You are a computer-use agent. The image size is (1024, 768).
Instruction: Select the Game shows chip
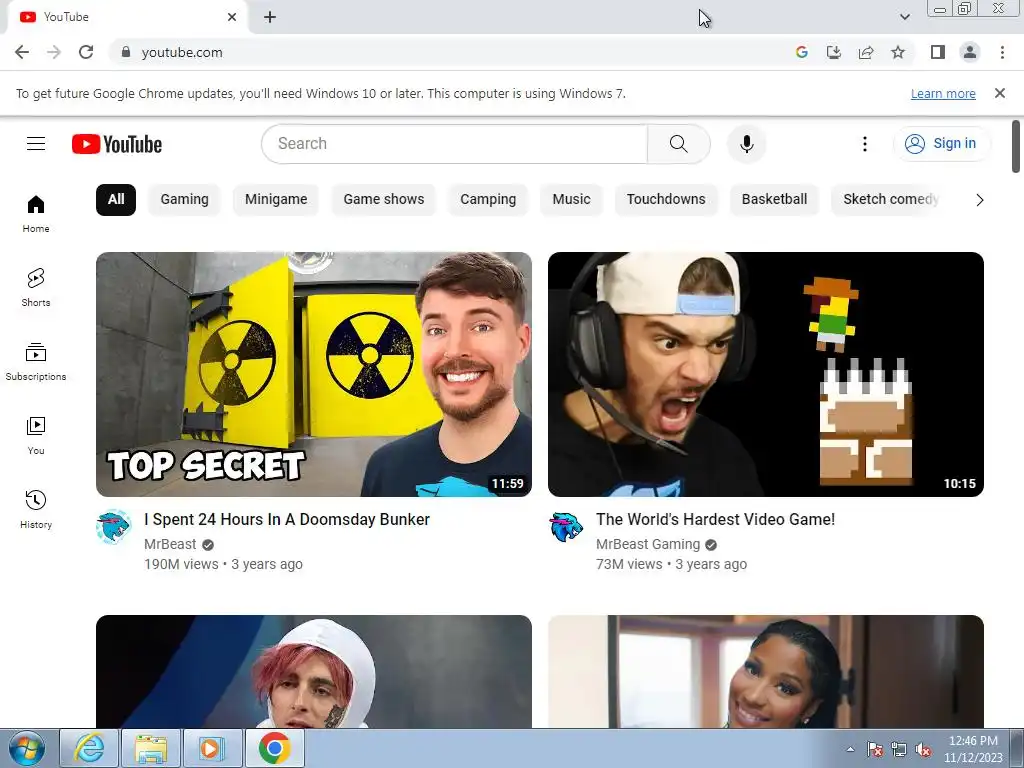(384, 199)
